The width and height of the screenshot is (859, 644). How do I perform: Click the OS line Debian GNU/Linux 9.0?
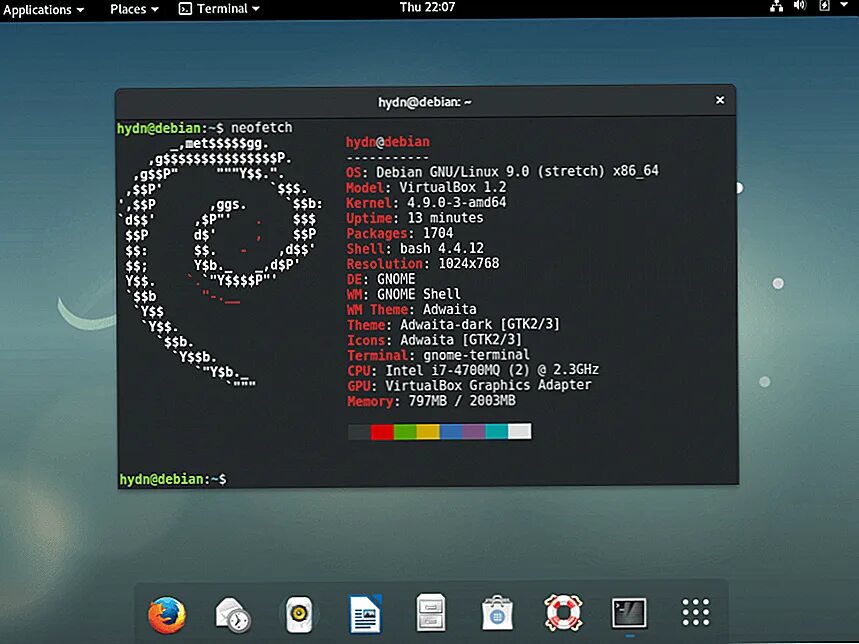pos(502,171)
